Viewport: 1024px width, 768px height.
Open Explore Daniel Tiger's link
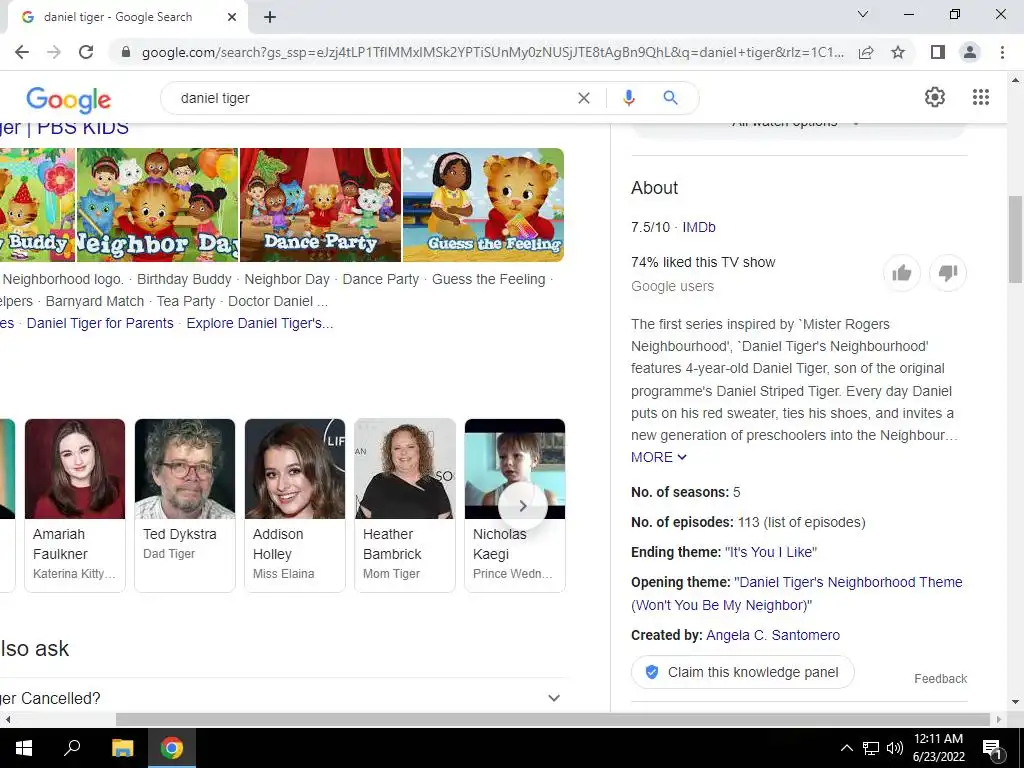(260, 323)
